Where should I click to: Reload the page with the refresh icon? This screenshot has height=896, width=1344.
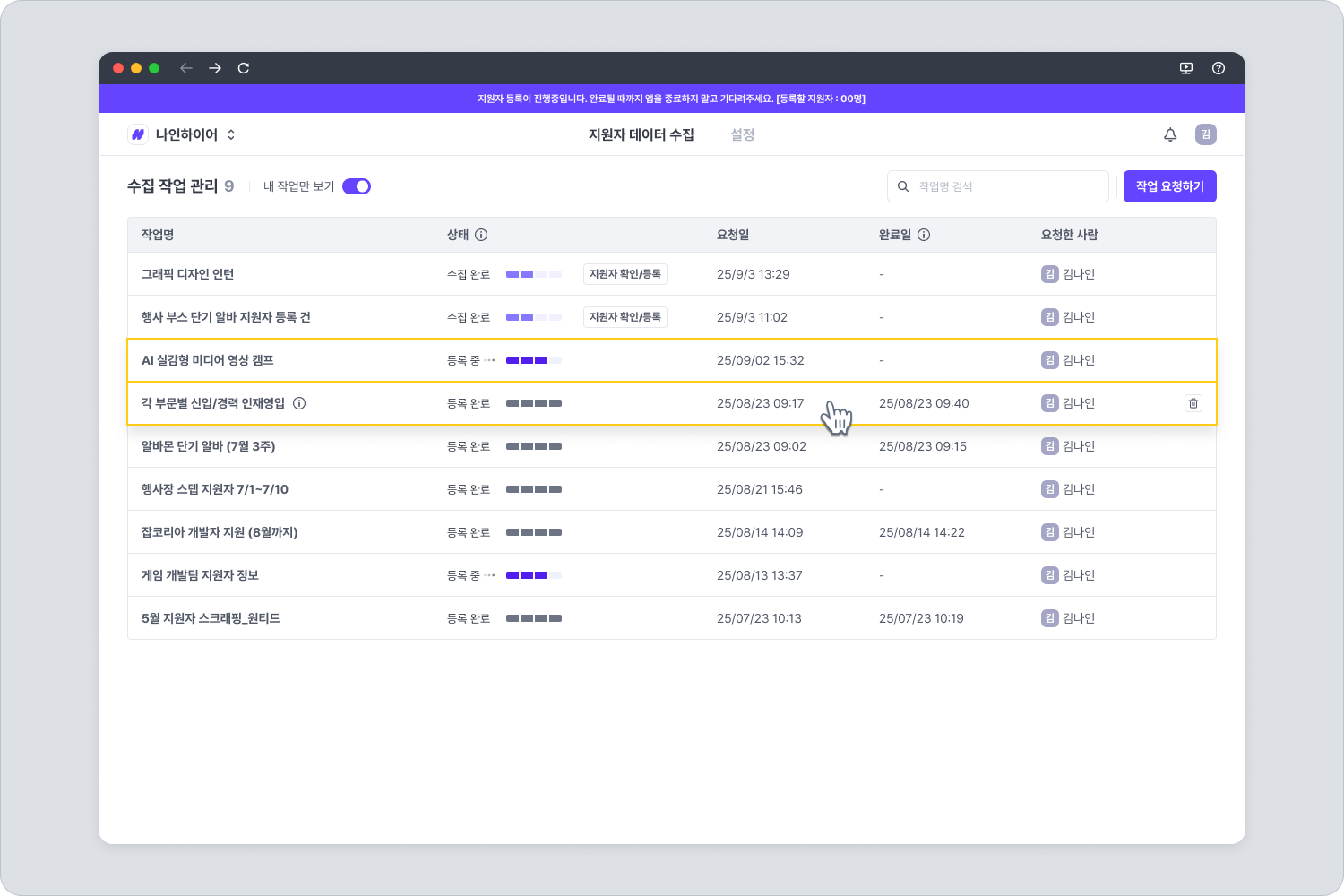(x=244, y=68)
